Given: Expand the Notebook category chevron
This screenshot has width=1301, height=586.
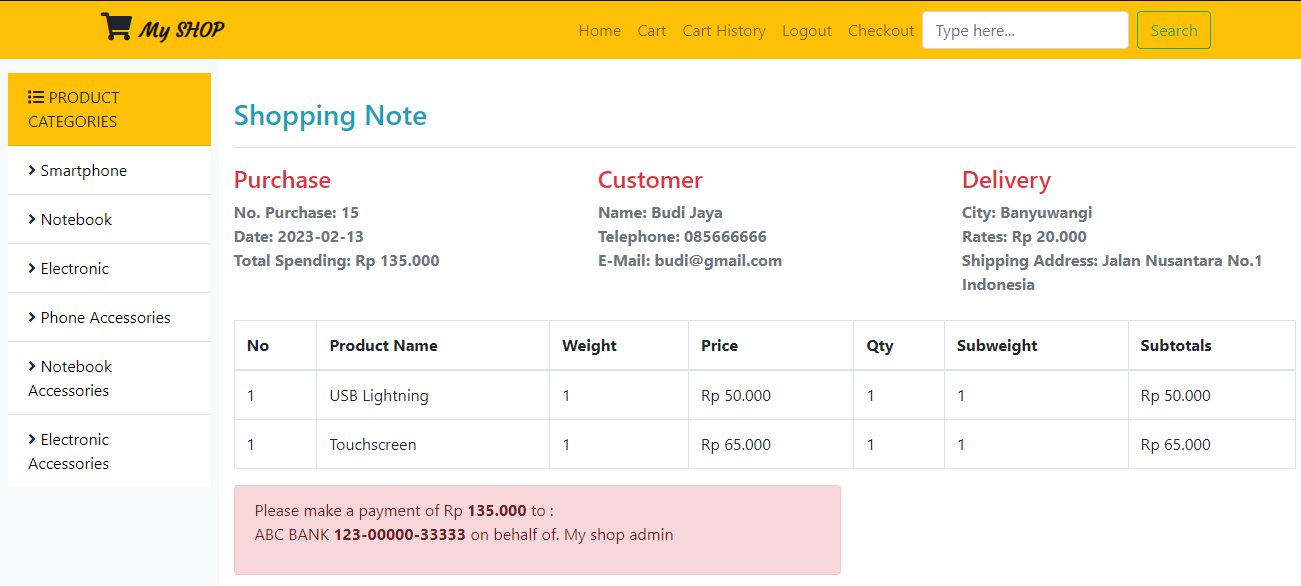Looking at the screenshot, I should click(x=32, y=219).
